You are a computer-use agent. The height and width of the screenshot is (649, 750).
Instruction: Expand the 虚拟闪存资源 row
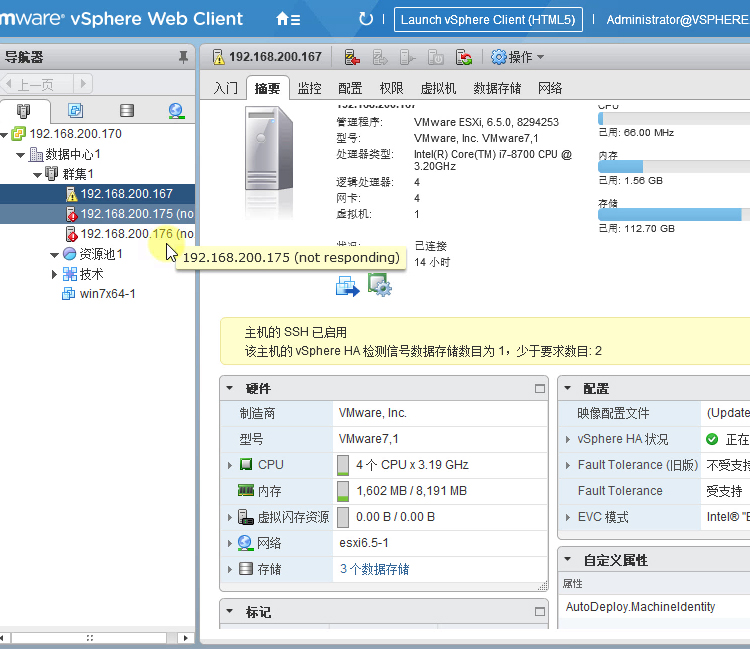click(230, 517)
